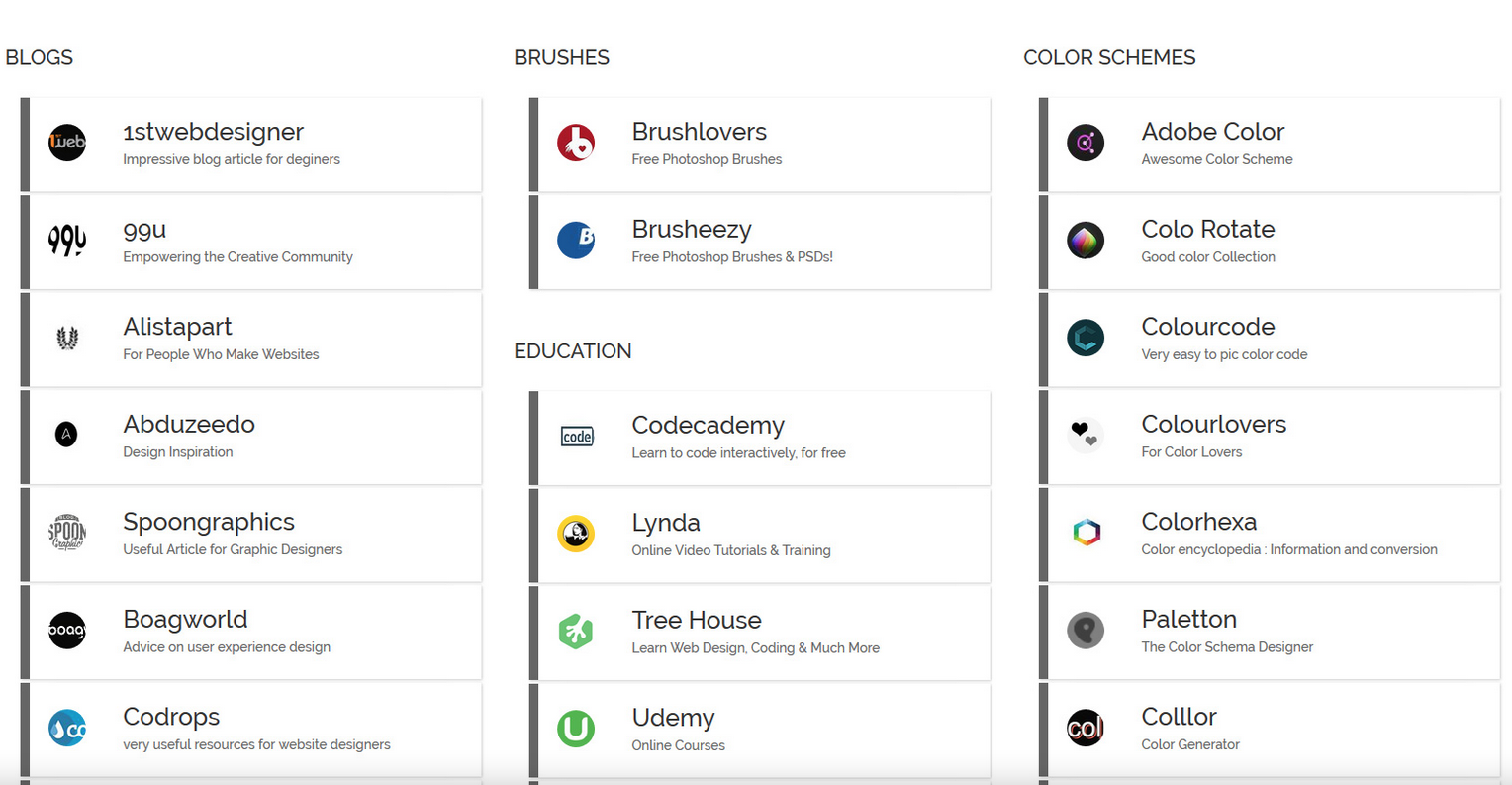Screen dimensions: 1512x785
Task: Click the Colo Rotate color wheel icon
Action: [1086, 240]
